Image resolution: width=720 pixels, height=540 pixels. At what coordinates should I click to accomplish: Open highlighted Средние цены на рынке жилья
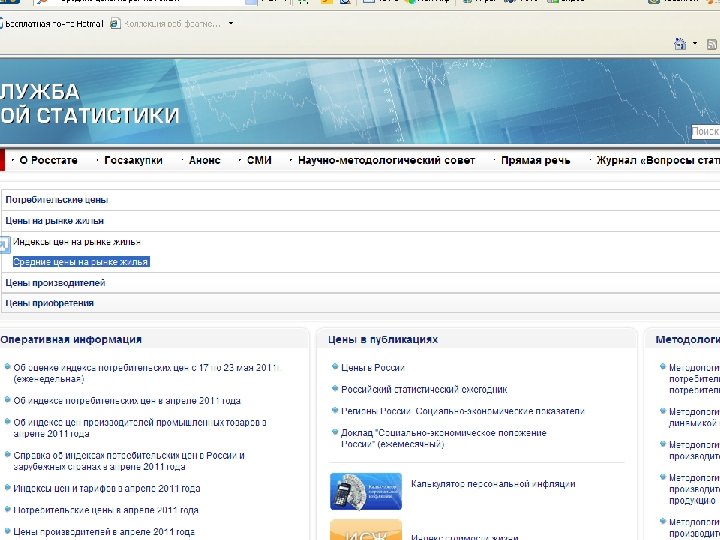81,262
